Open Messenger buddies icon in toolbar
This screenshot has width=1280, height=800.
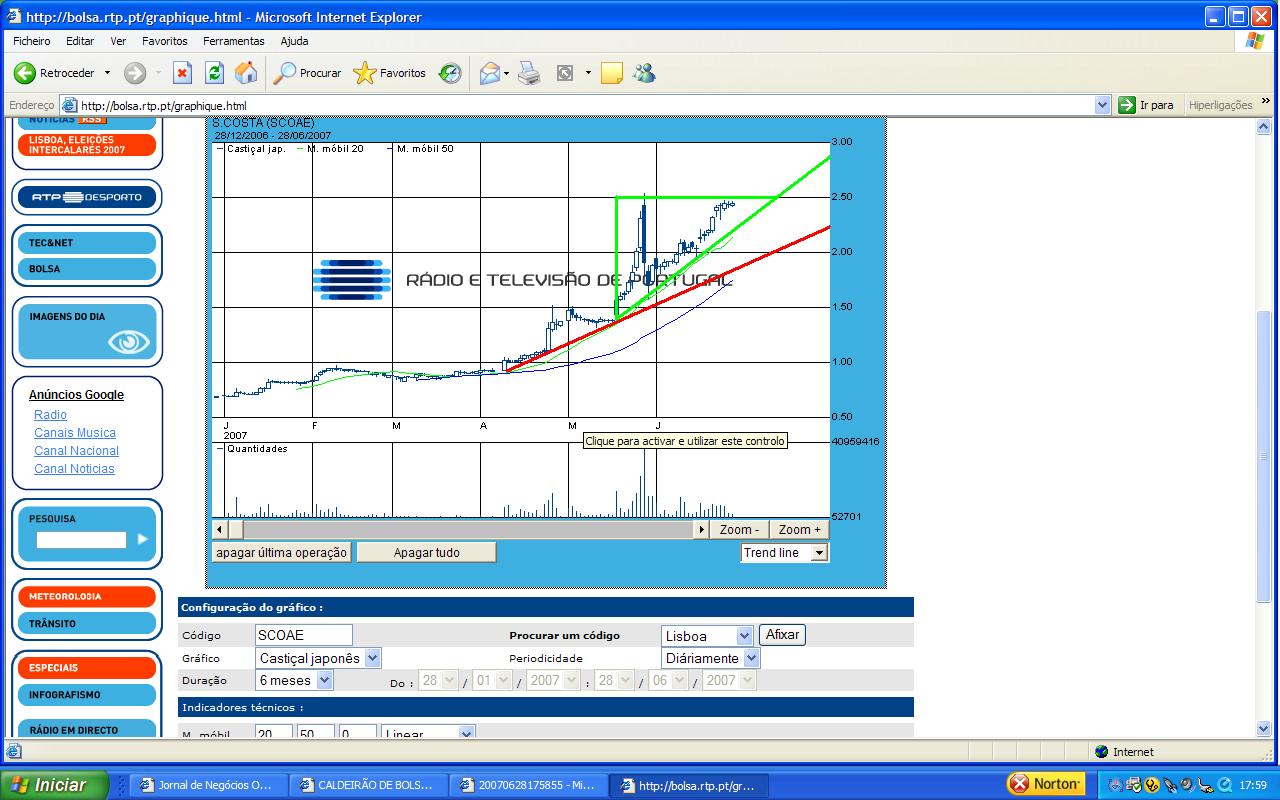[644, 73]
